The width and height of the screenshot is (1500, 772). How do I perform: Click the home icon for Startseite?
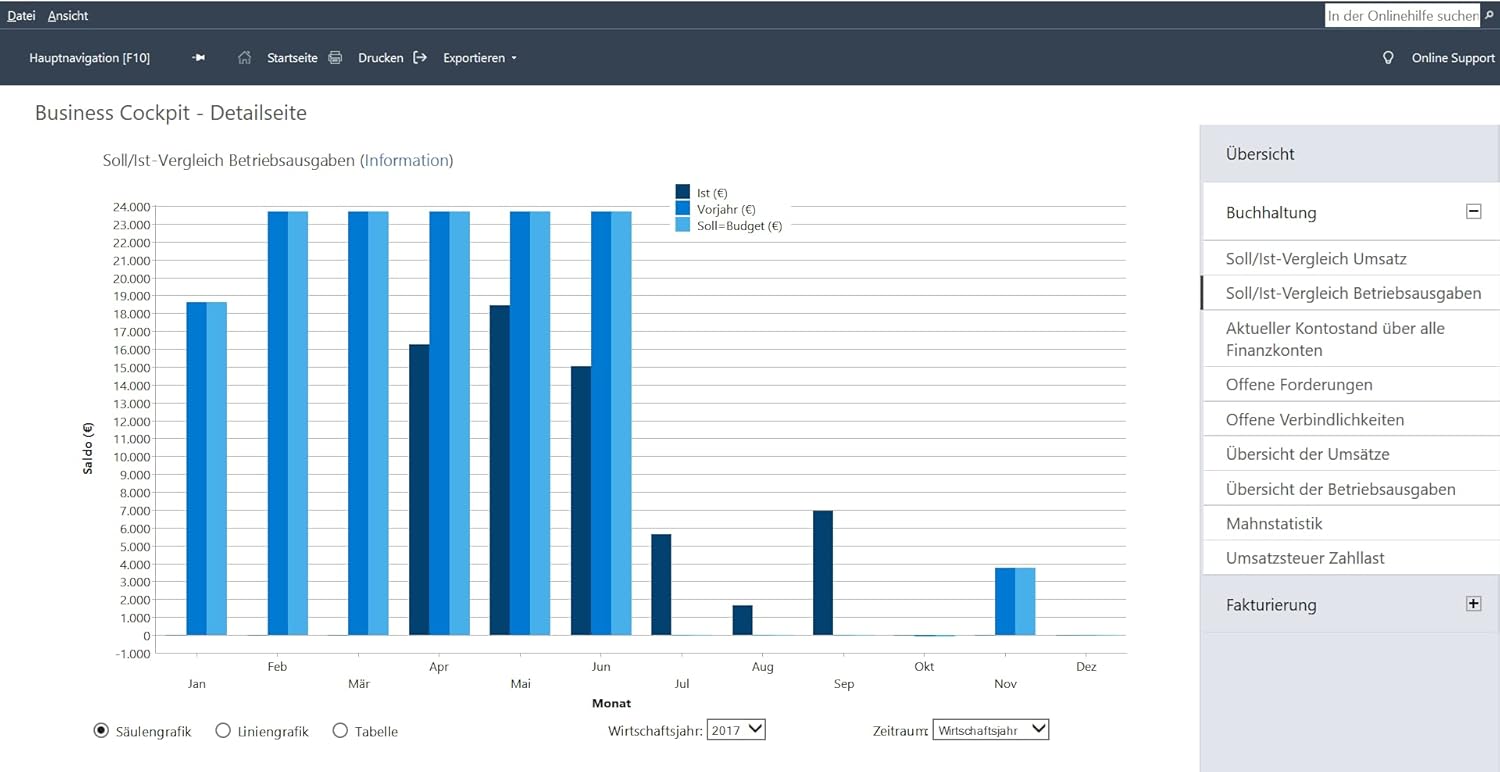[245, 58]
